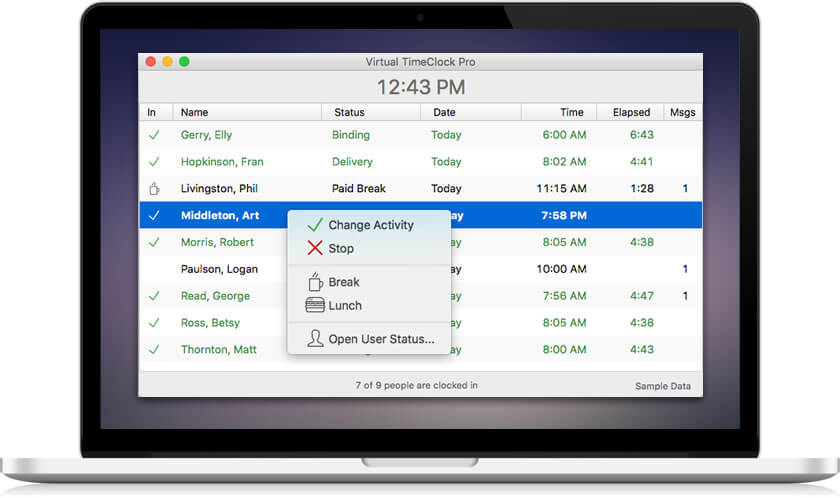Maximize window with the green button

point(184,62)
